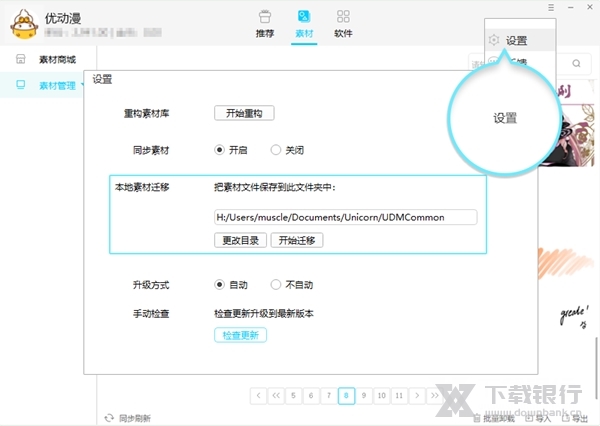Screen dimensions: 600x426
Task: Go to page 7
Action: point(328,396)
